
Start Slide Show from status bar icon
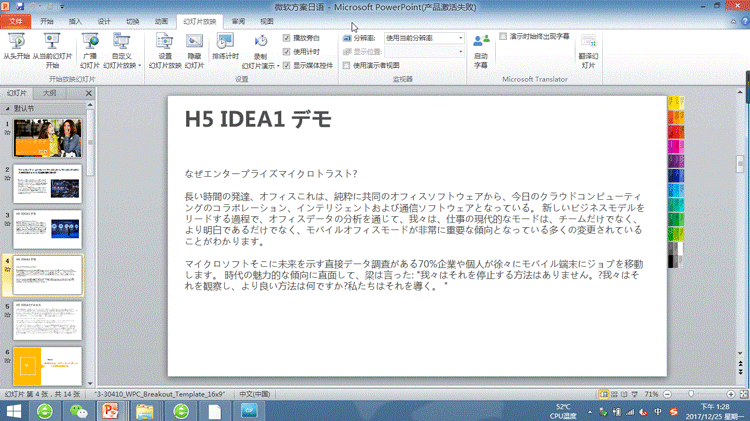click(x=635, y=394)
